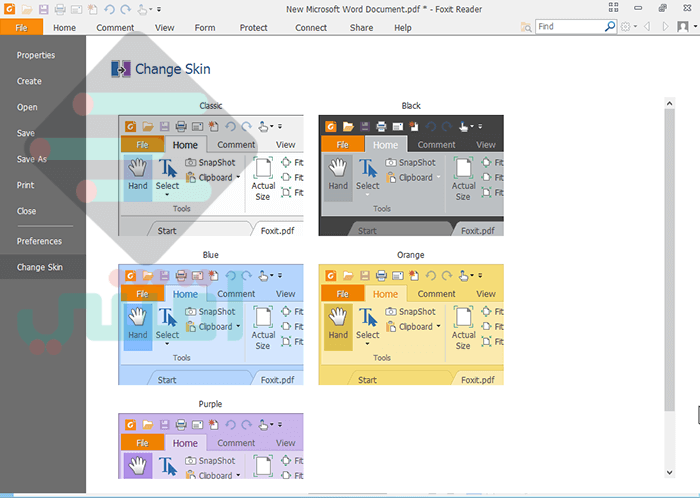
Task: Go to the Share ribbon tab
Action: click(x=361, y=28)
